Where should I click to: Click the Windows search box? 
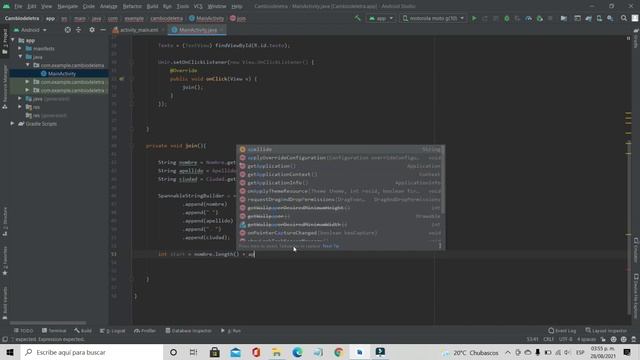pos(91,352)
